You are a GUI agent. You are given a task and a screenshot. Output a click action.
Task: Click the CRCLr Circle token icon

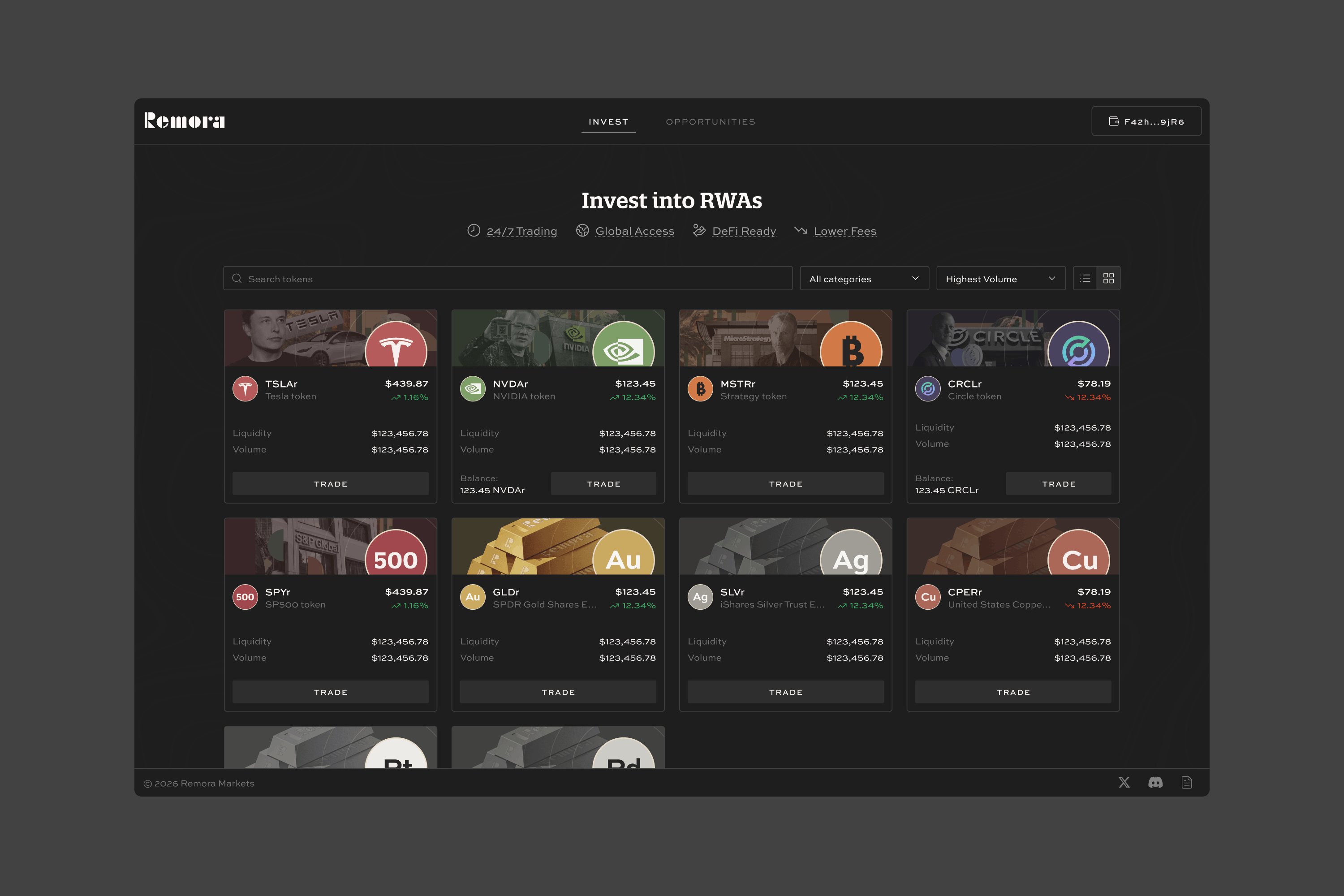pyautogui.click(x=928, y=389)
